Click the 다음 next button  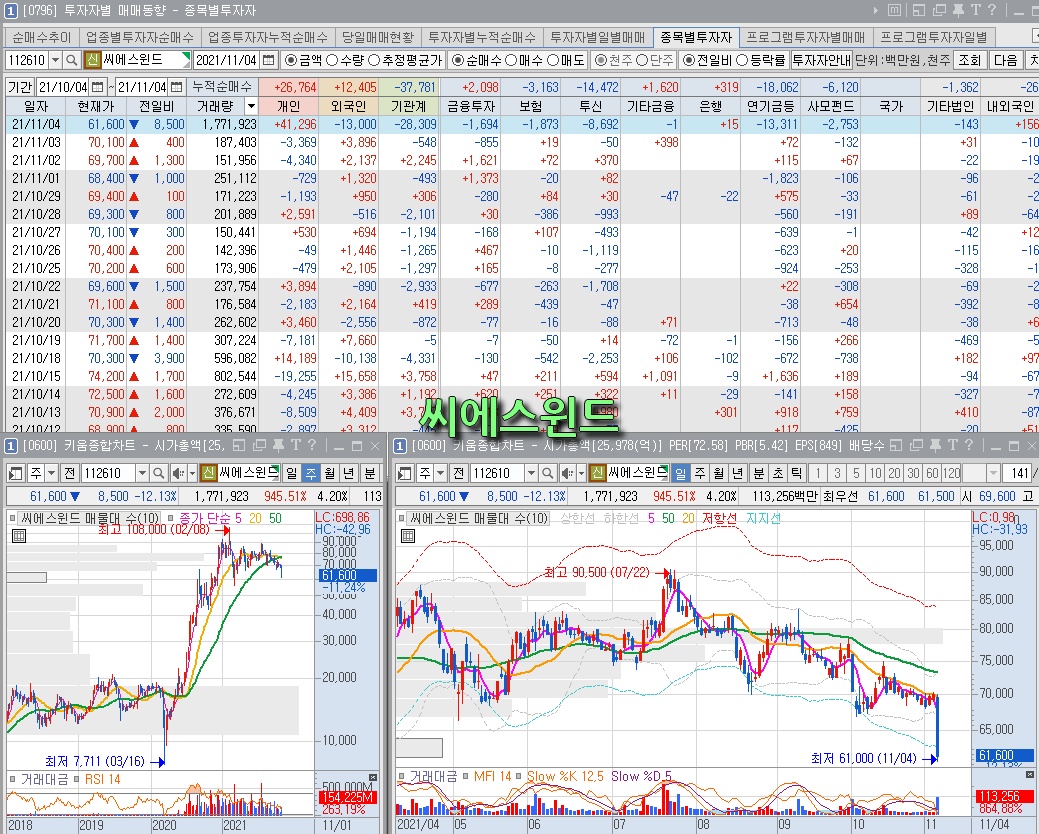pyautogui.click(x=1005, y=60)
